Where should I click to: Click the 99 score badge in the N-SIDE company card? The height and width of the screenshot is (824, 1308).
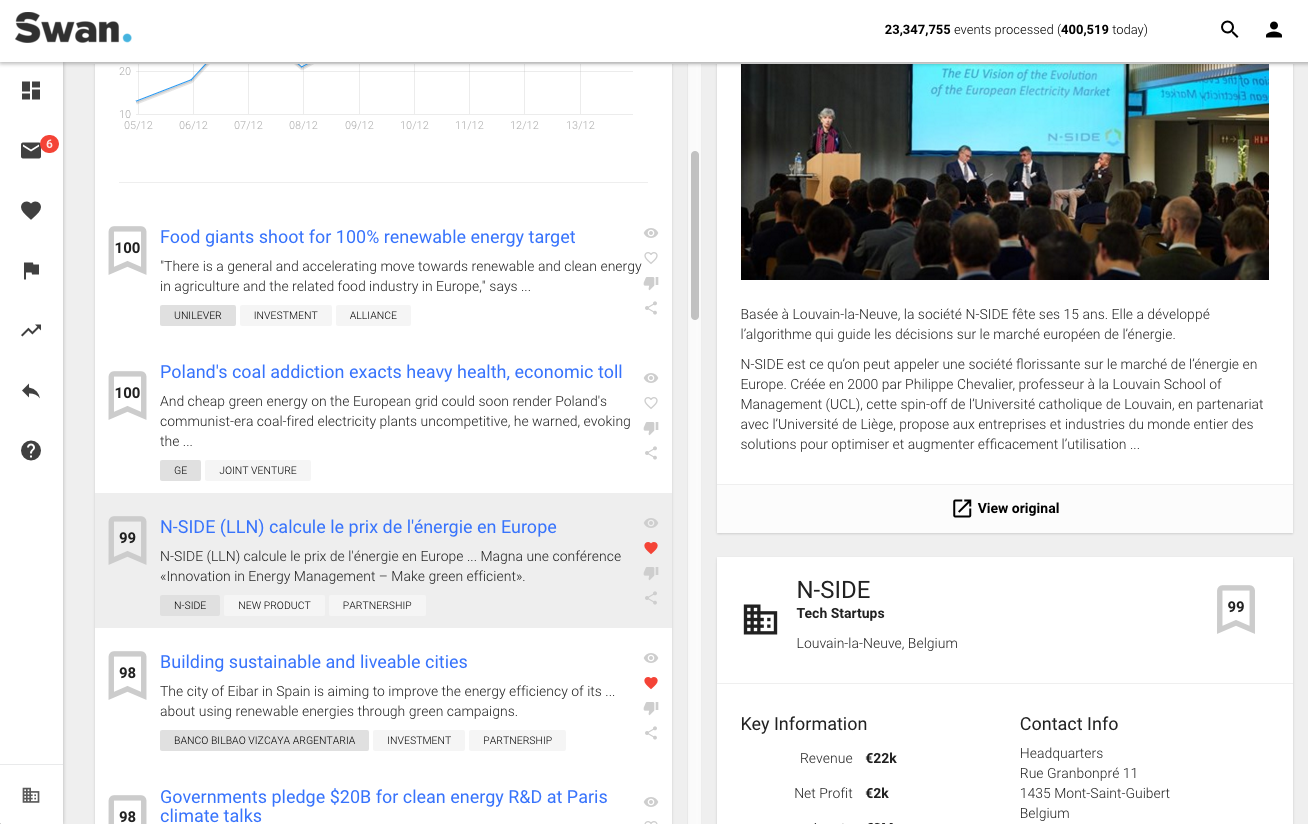tap(1236, 608)
